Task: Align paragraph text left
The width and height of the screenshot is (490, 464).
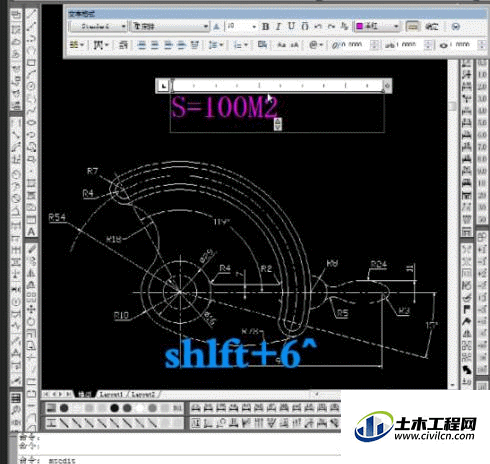Action: pyautogui.click(x=142, y=45)
